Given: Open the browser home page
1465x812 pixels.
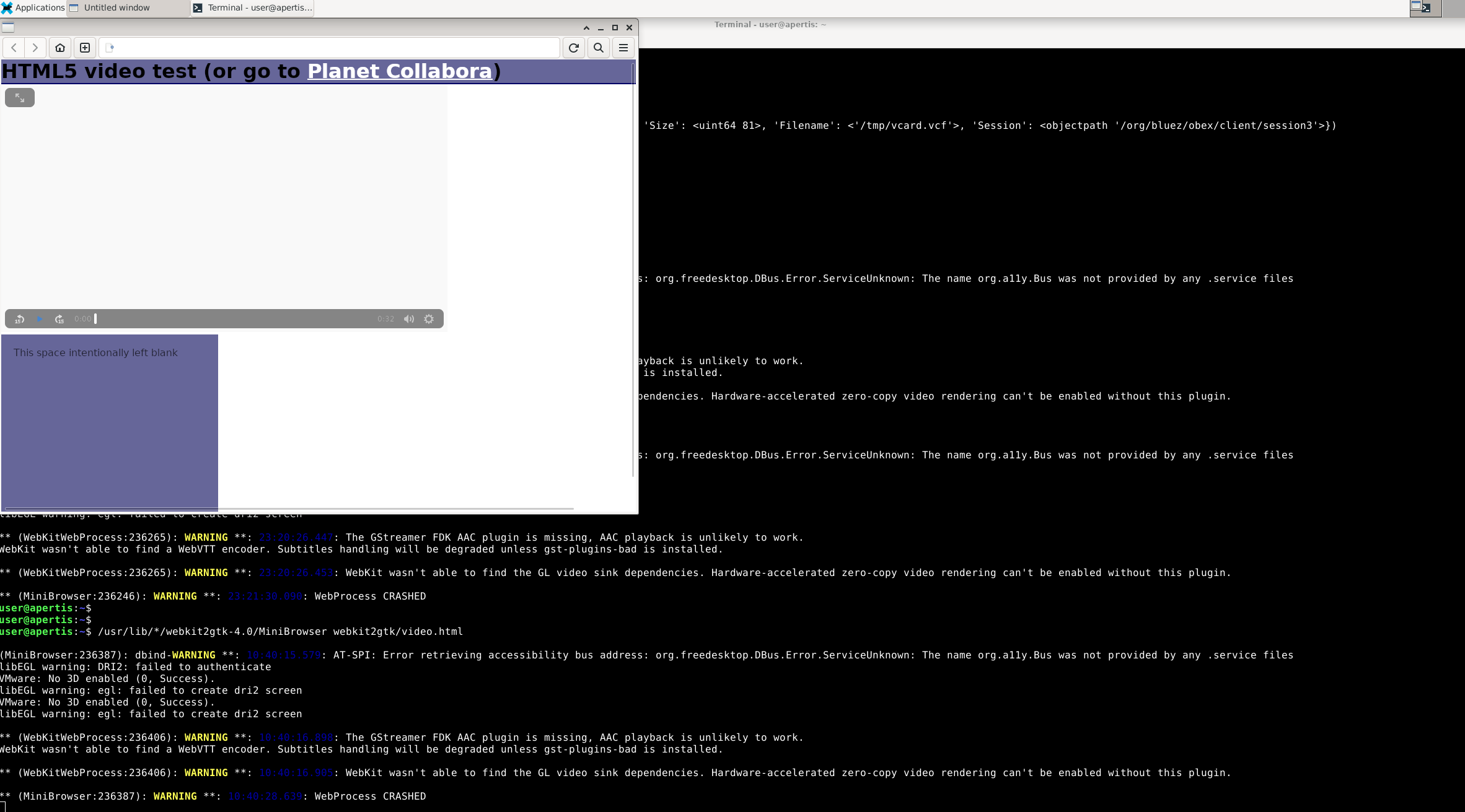Looking at the screenshot, I should click(x=60, y=48).
